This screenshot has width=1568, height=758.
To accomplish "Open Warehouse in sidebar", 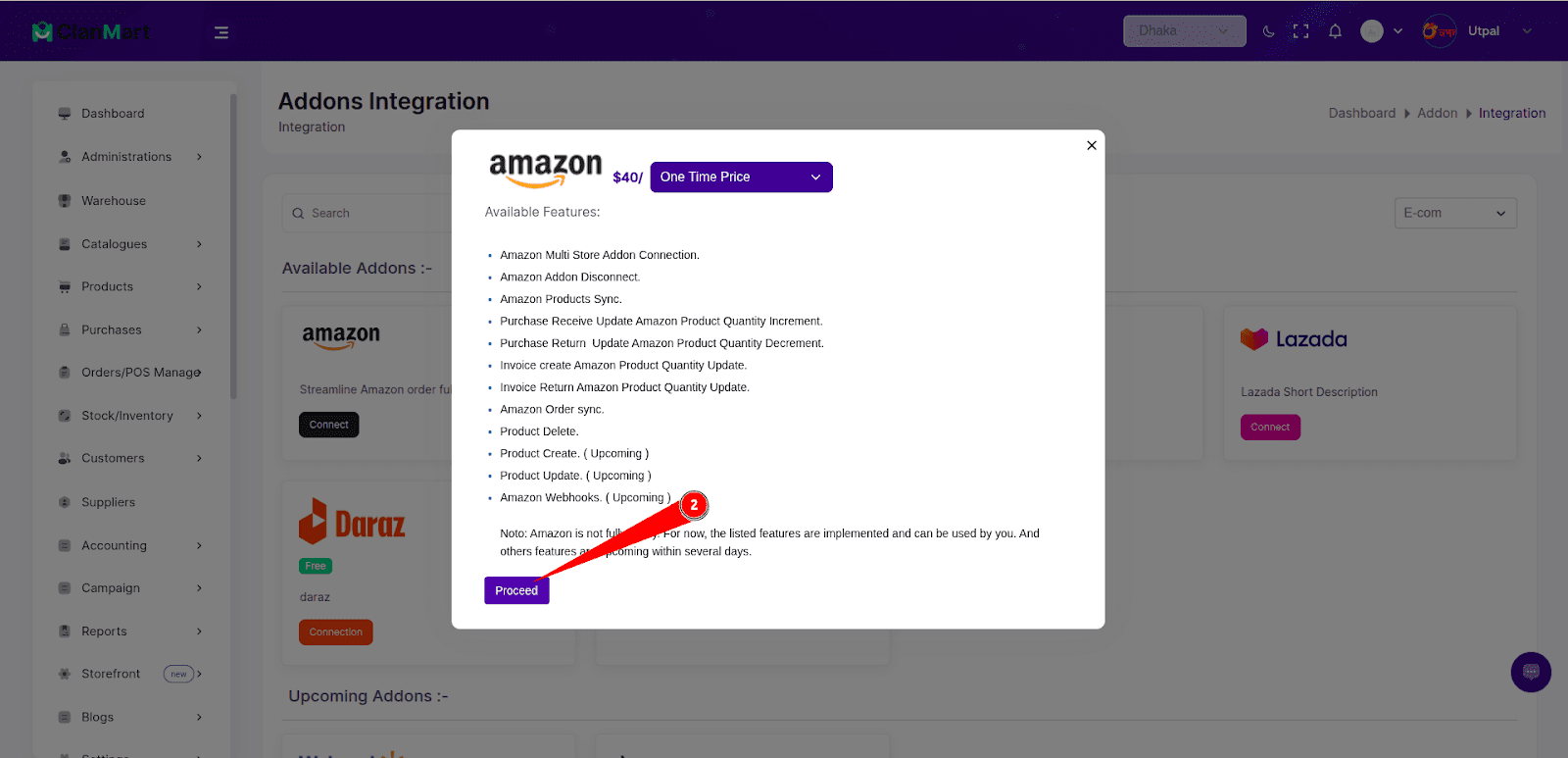I will click(x=114, y=201).
